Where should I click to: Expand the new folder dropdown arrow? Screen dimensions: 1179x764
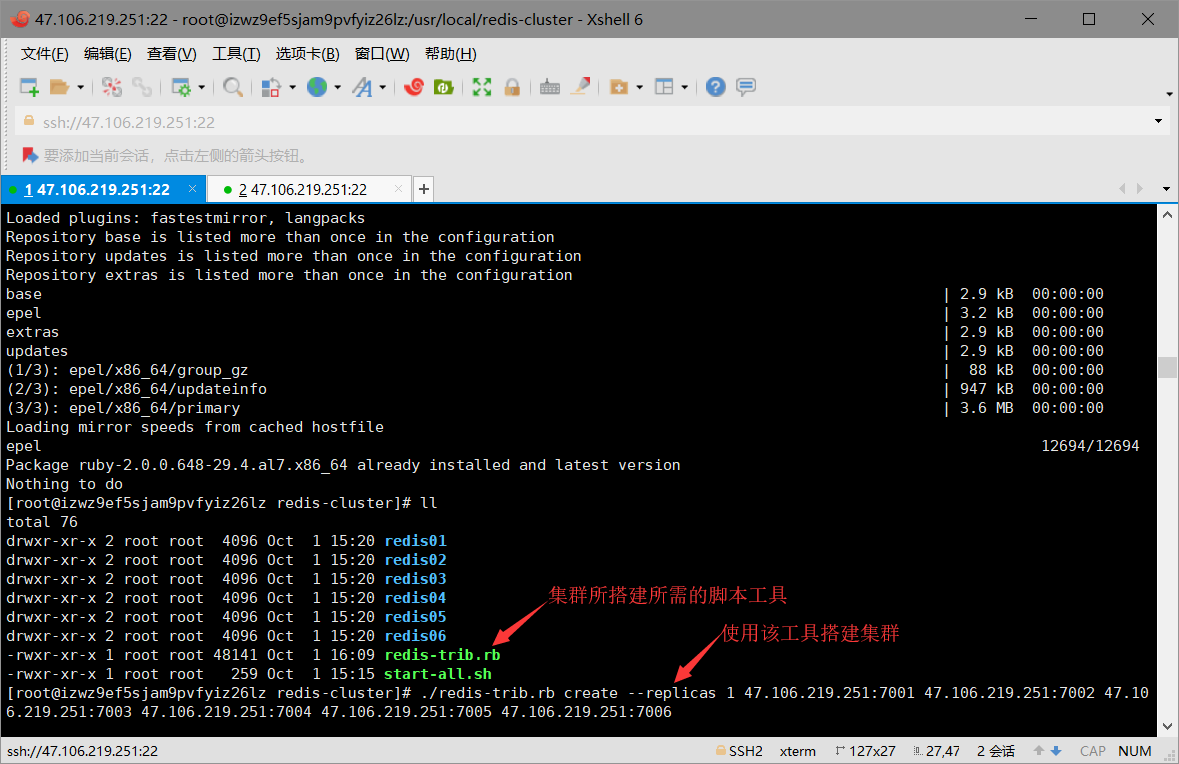point(640,88)
